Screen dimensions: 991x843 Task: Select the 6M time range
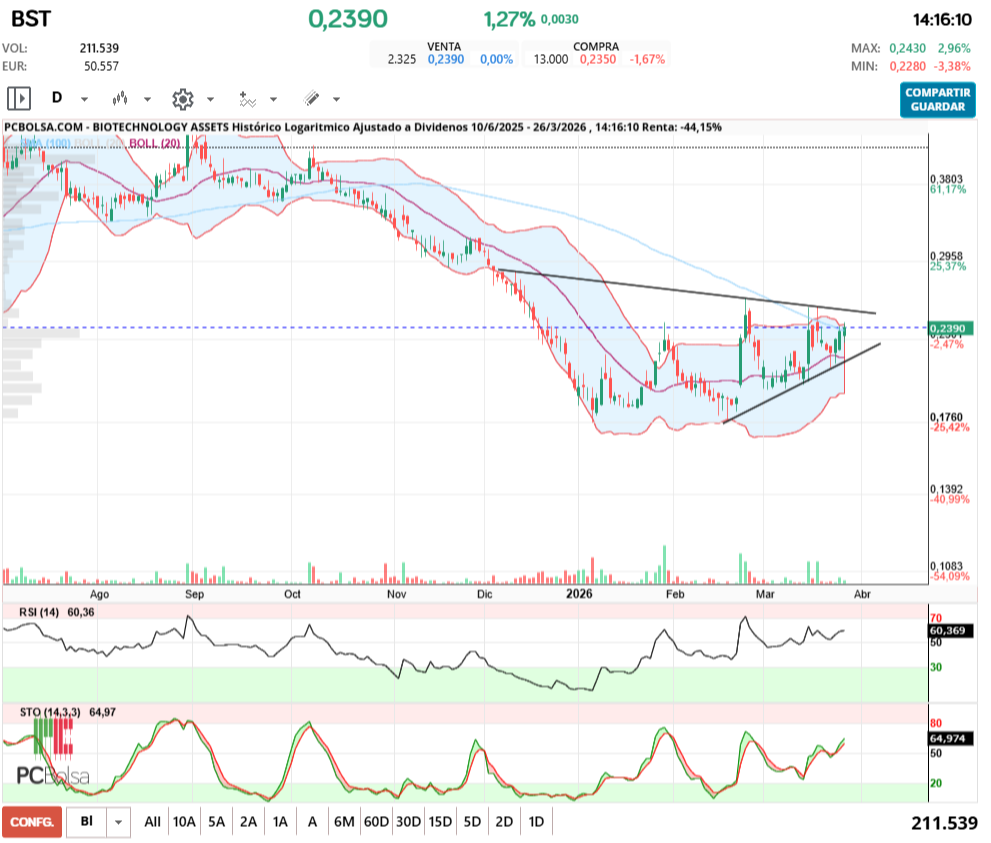click(x=344, y=822)
